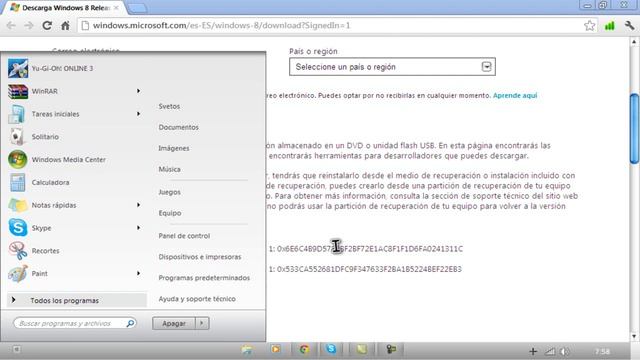Image resolution: width=640 pixels, height=360 pixels.
Task: Open Chrome wrench settings menu
Action: (x=629, y=25)
